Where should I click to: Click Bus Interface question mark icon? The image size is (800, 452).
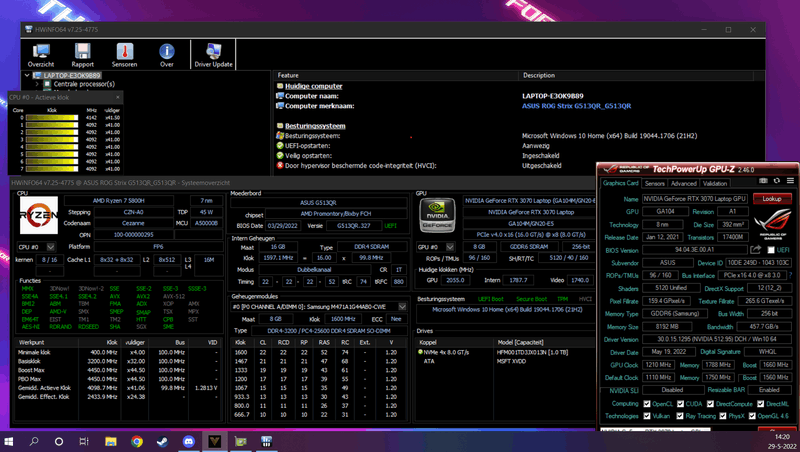[x=790, y=275]
